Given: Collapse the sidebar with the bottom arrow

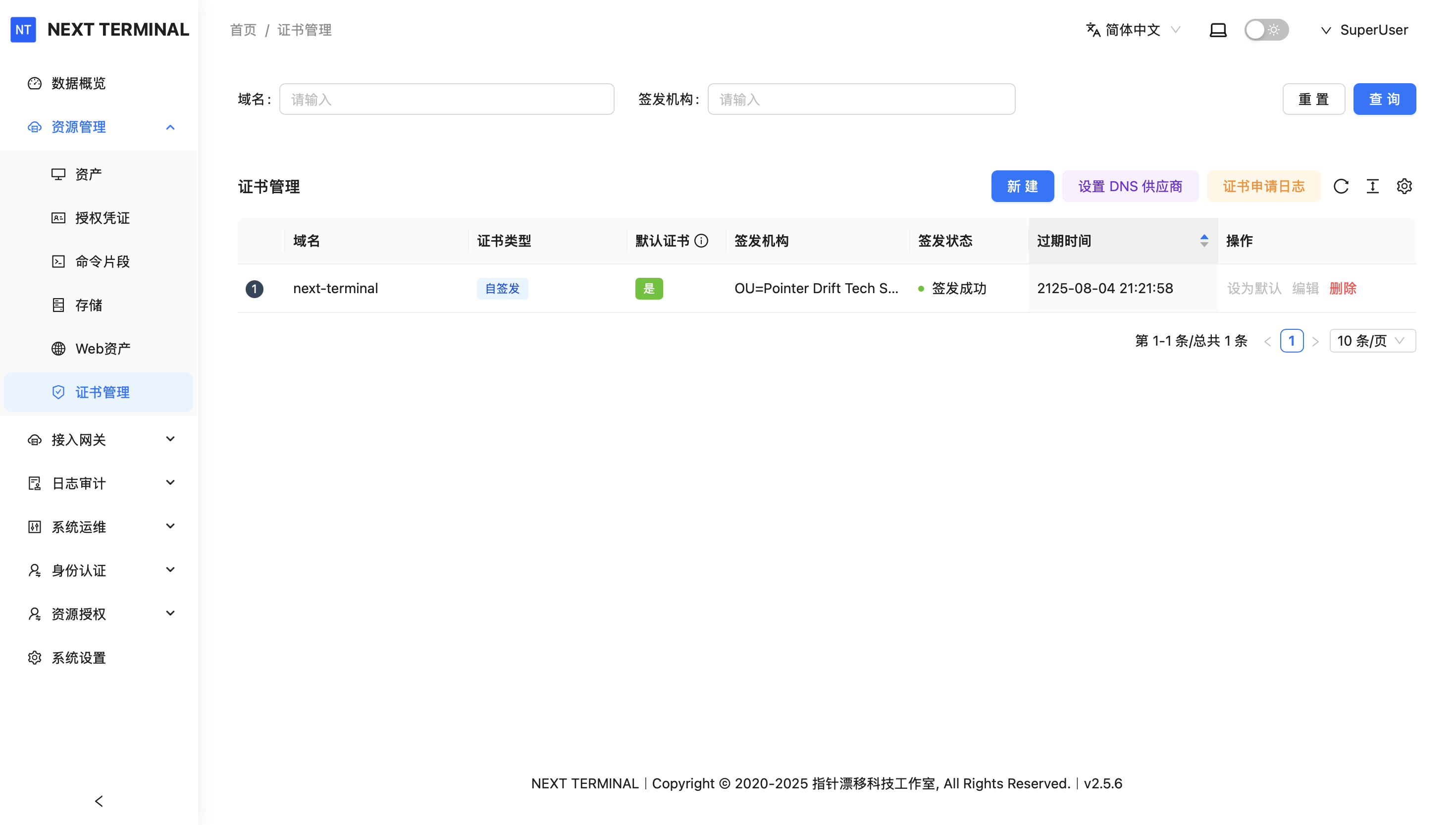Looking at the screenshot, I should click(99, 801).
